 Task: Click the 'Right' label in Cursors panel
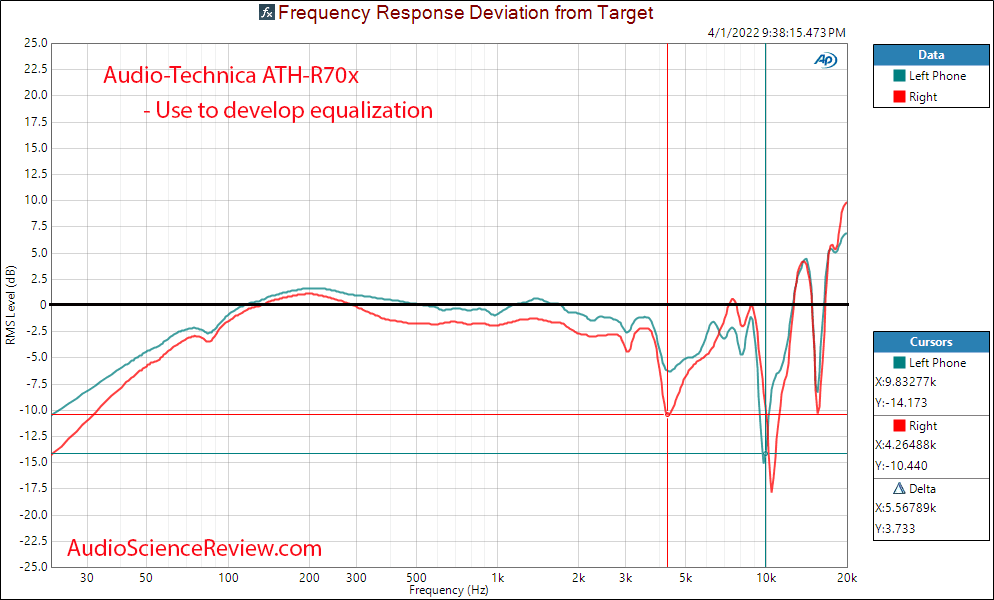tap(922, 426)
